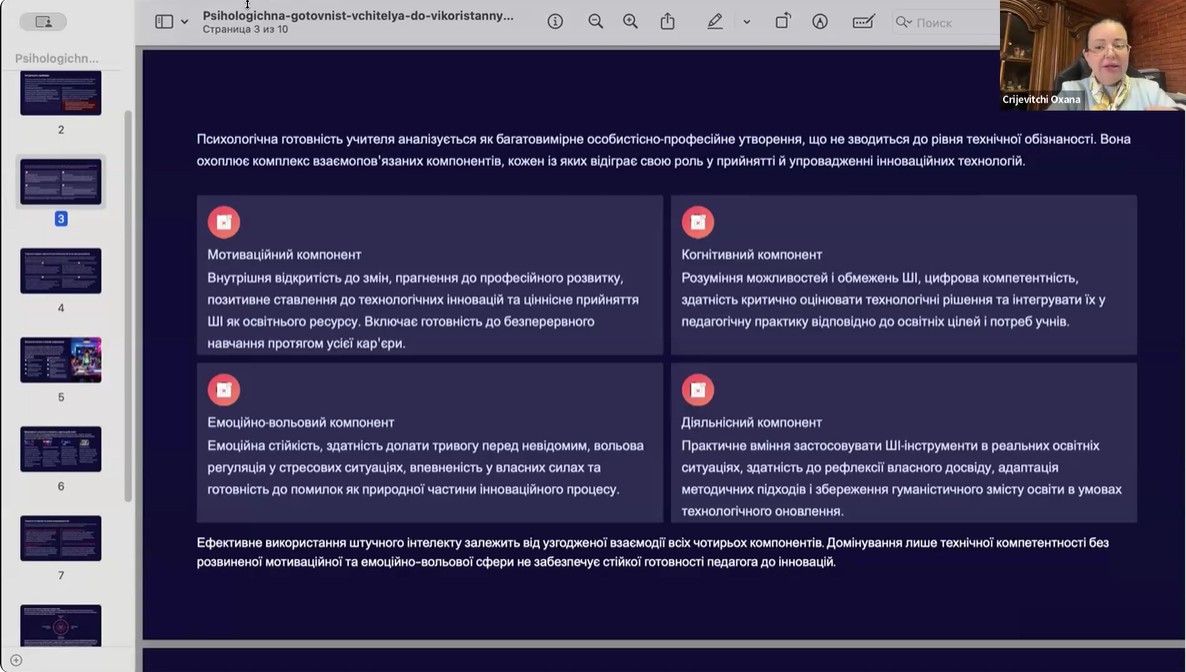Click the Crijevitchi Oxana video tile
The width and height of the screenshot is (1186, 672).
(1092, 55)
